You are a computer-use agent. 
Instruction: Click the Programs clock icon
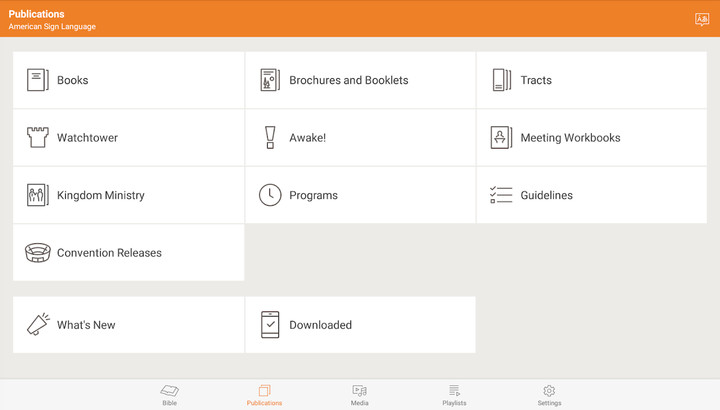(270, 195)
